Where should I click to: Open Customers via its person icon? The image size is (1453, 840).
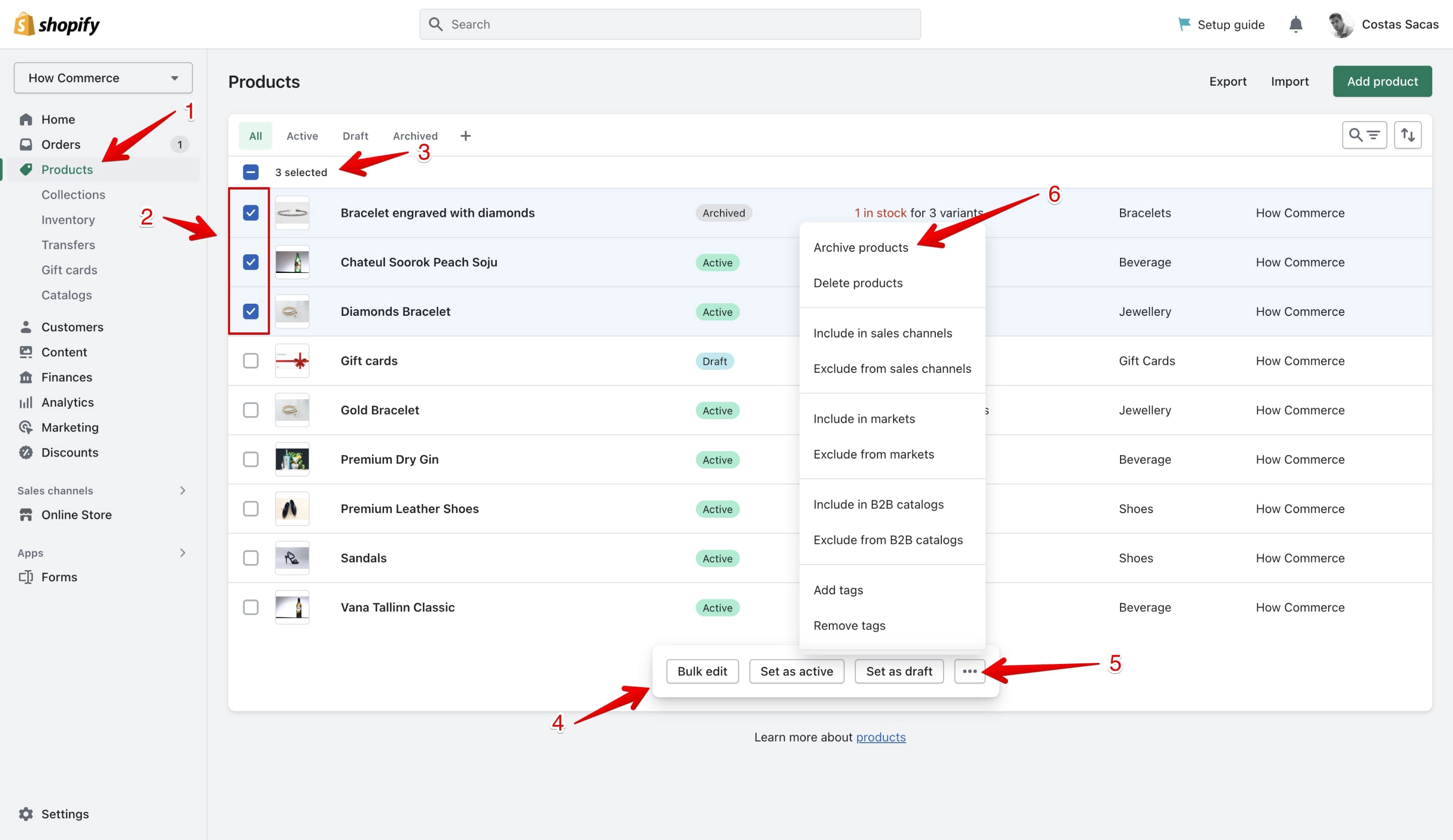26,327
